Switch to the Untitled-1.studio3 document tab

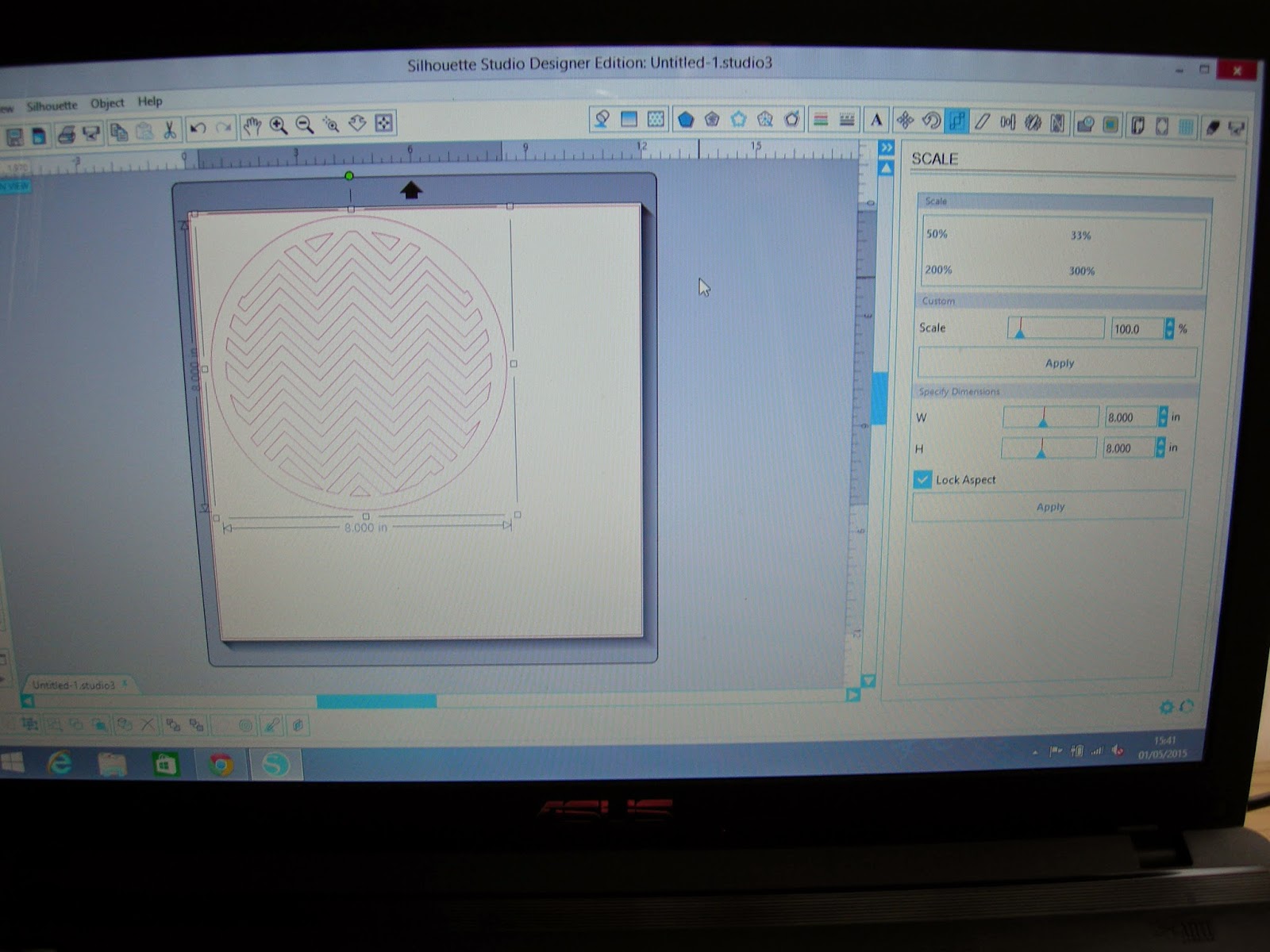pos(75,685)
